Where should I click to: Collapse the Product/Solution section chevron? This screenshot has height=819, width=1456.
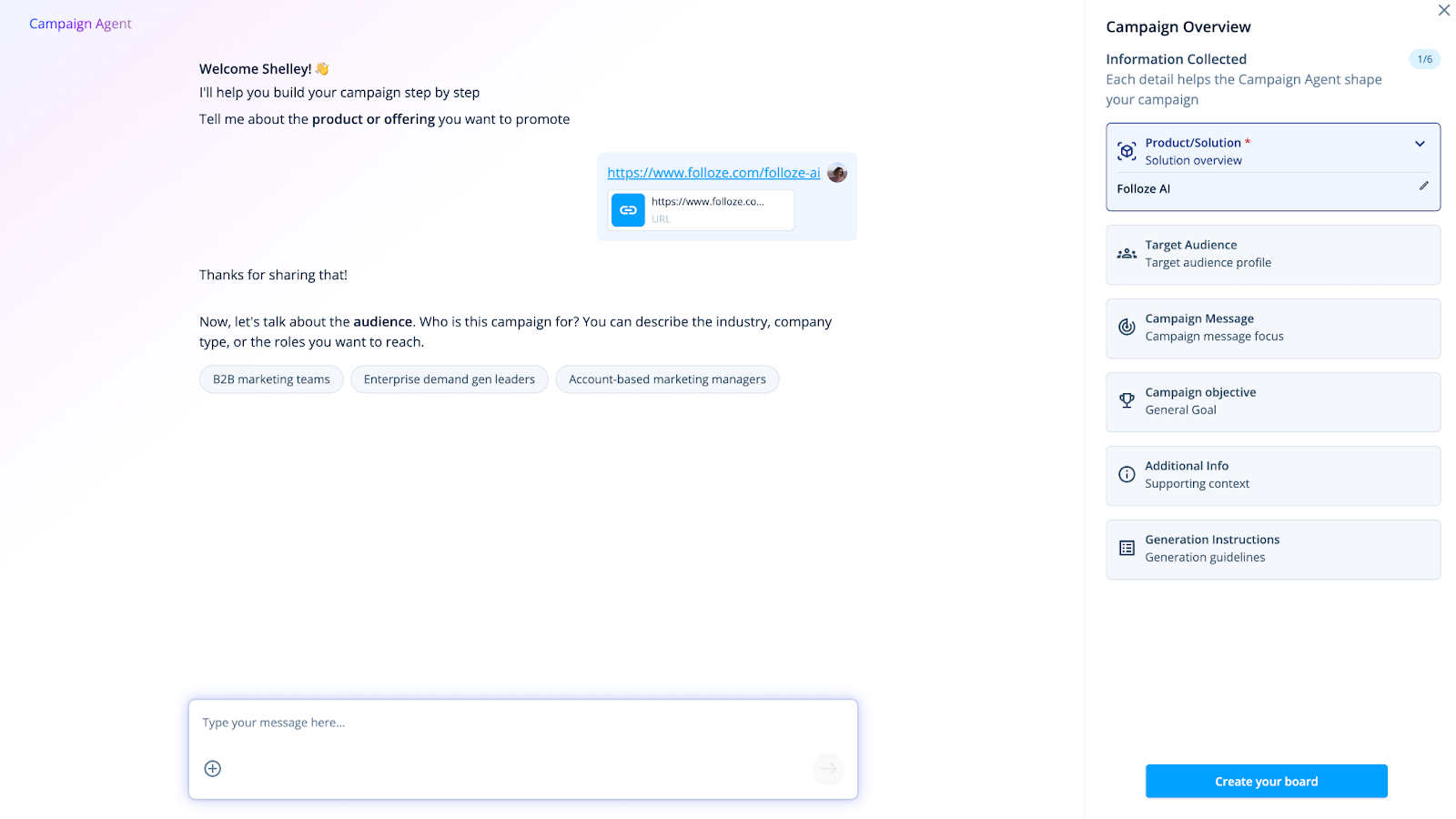click(x=1420, y=144)
